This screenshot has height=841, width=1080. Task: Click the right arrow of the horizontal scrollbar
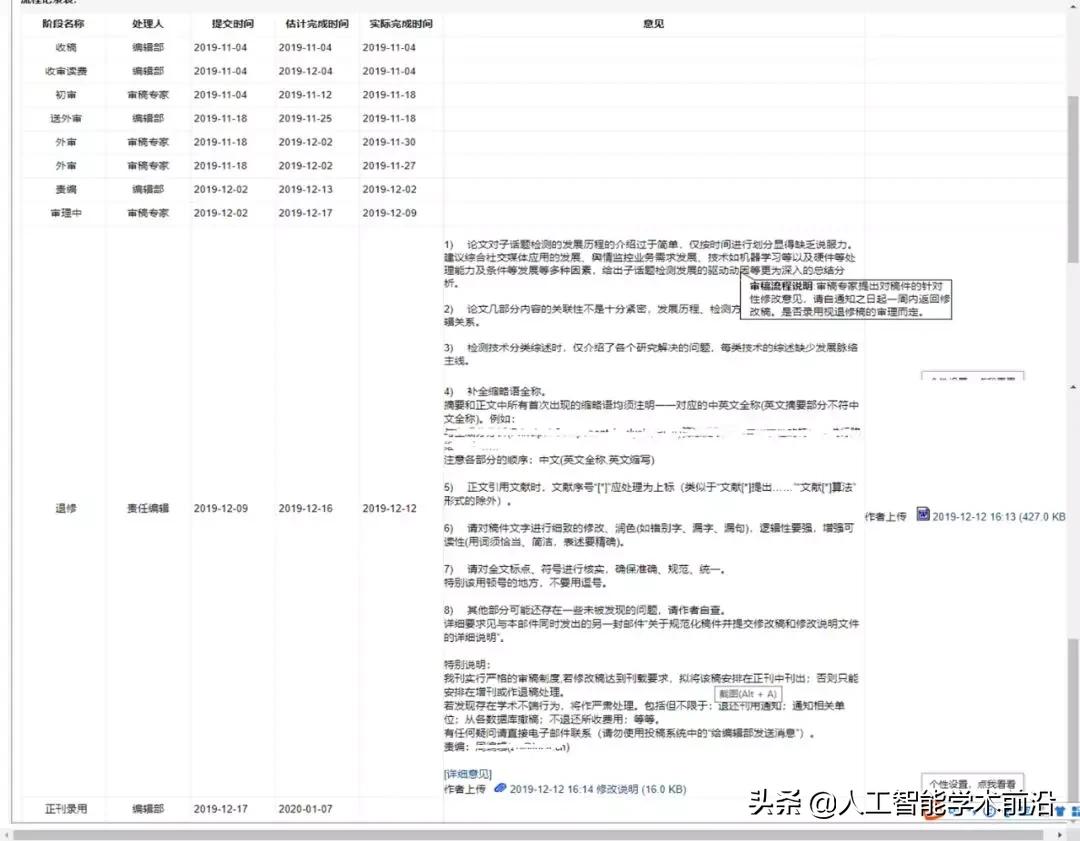click(1059, 836)
